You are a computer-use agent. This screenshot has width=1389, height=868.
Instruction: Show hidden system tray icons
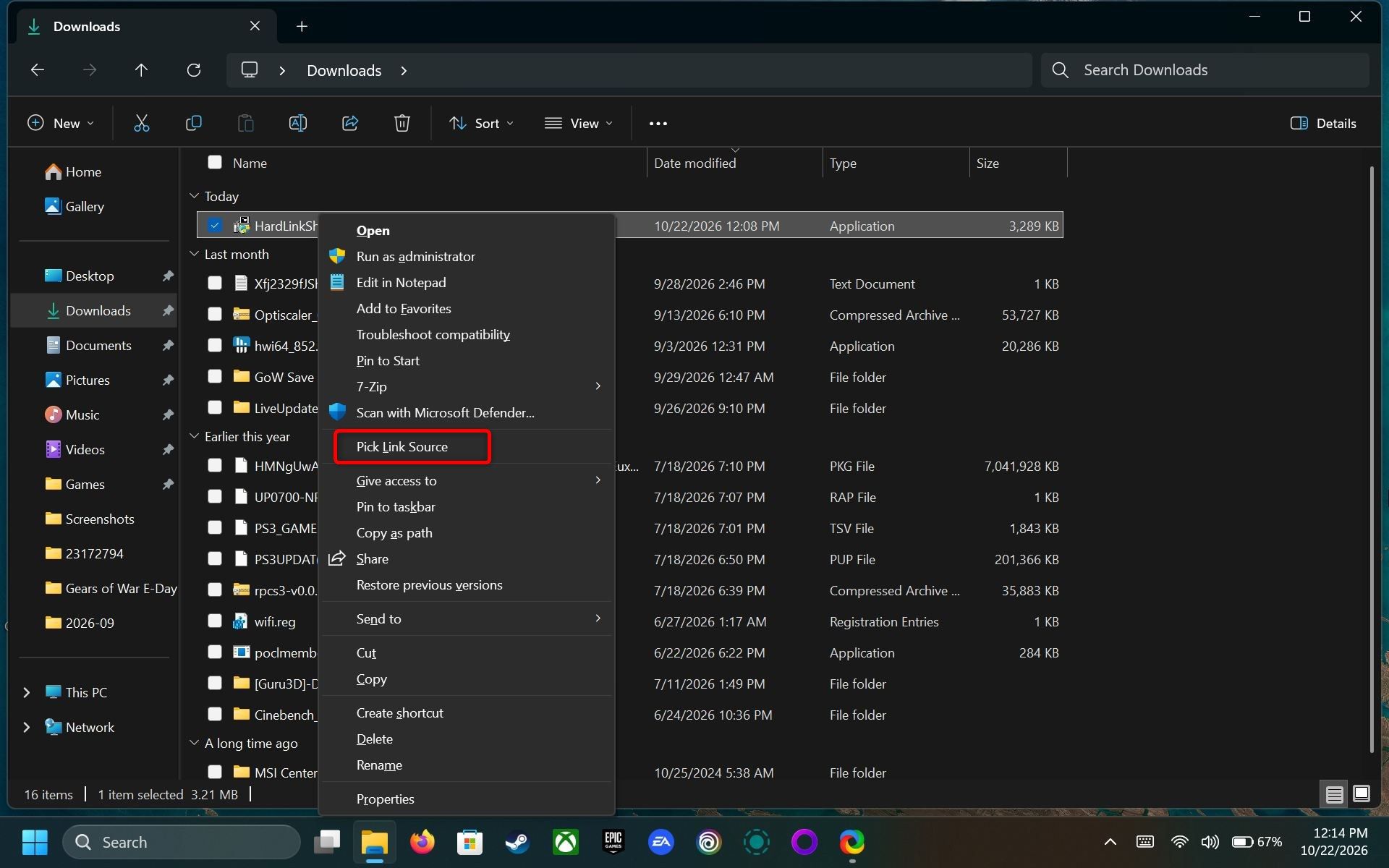pyautogui.click(x=1110, y=842)
